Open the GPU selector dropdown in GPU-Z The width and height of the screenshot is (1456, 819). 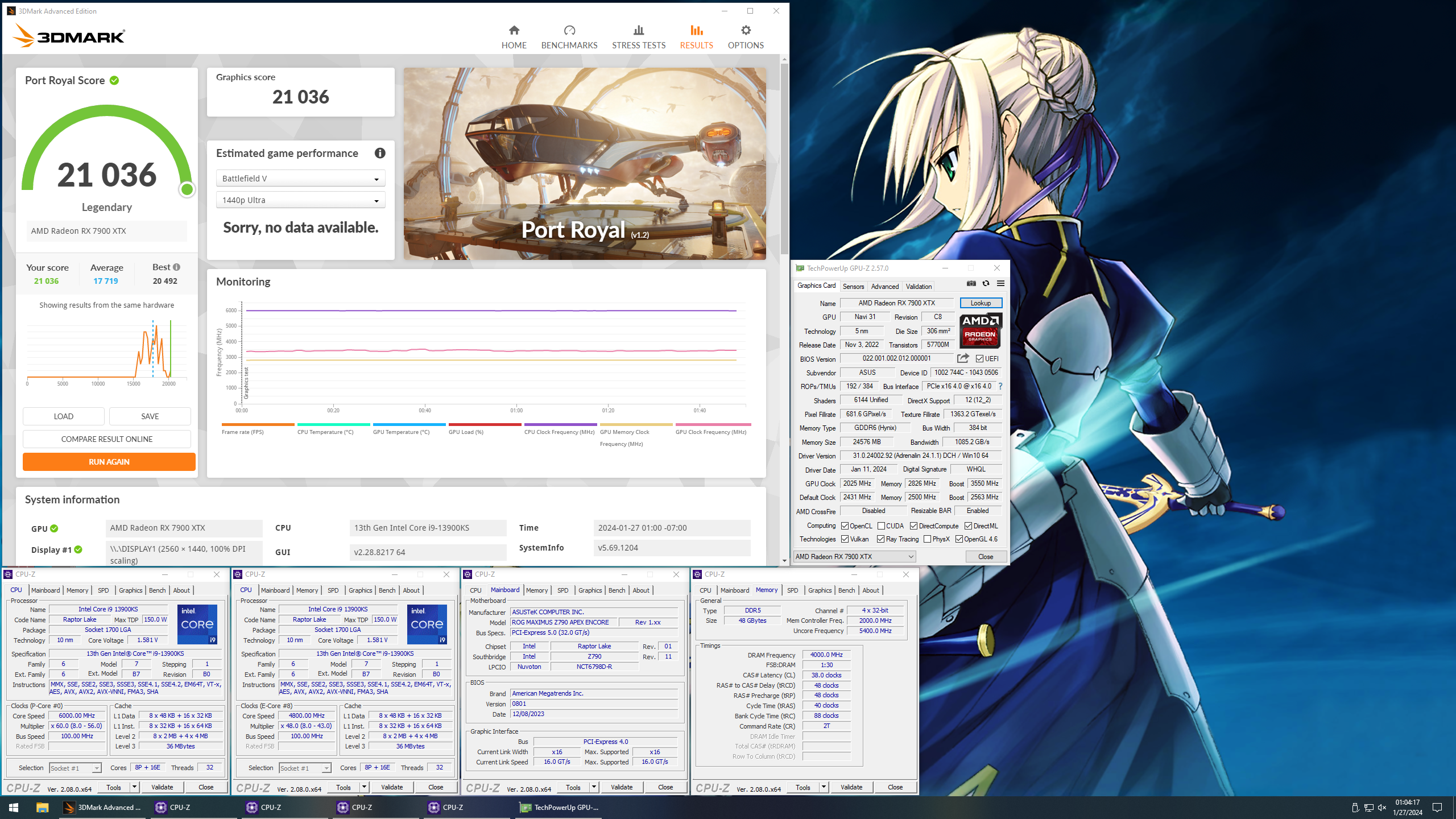click(854, 557)
